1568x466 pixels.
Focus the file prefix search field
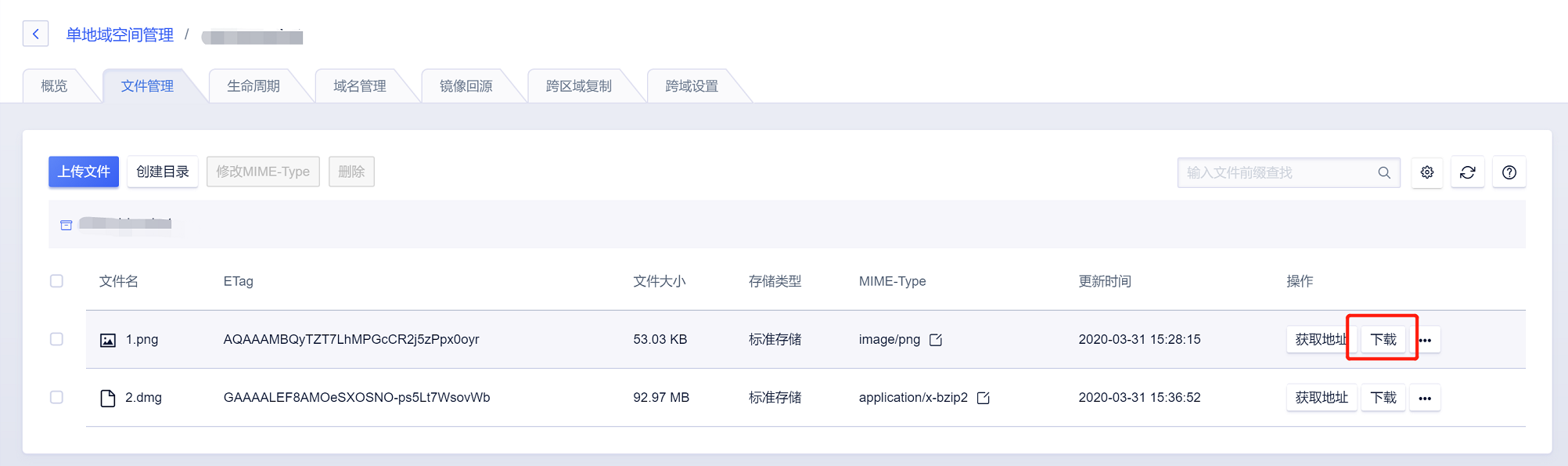point(1275,172)
